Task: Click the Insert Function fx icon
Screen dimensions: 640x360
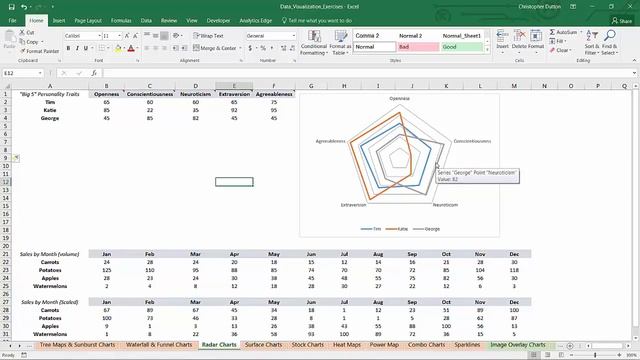Action: 94,73
